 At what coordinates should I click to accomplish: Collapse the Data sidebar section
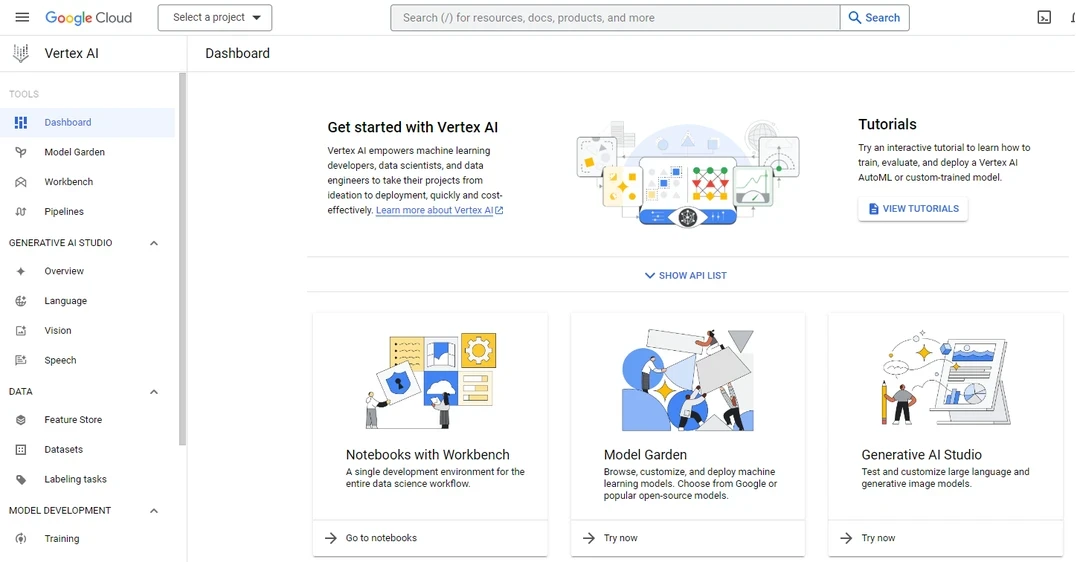154,392
